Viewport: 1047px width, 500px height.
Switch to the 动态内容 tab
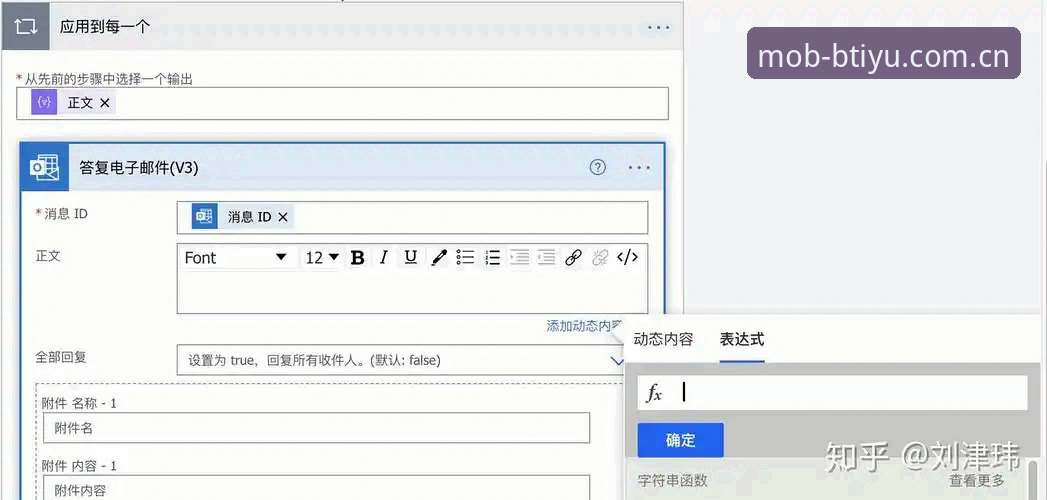click(x=663, y=339)
